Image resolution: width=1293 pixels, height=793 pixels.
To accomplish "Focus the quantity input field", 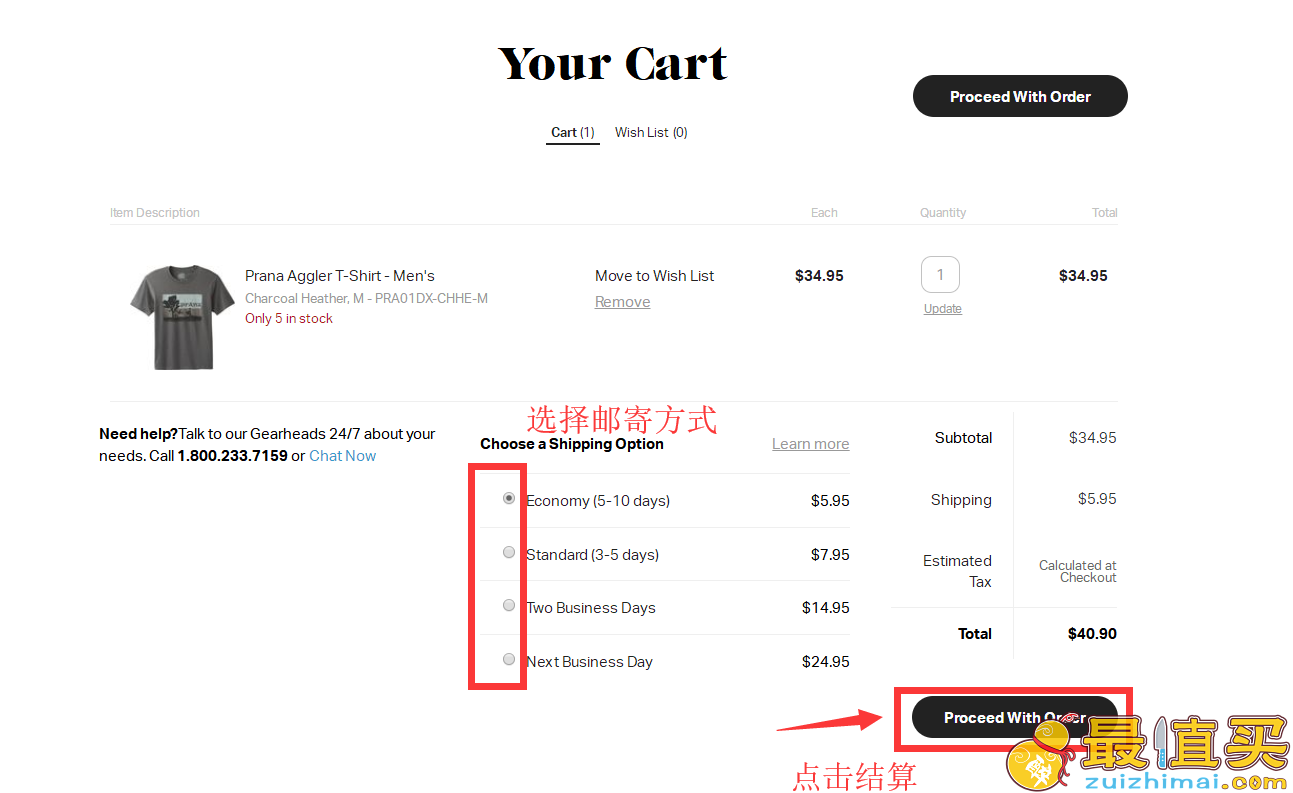I will [x=940, y=274].
